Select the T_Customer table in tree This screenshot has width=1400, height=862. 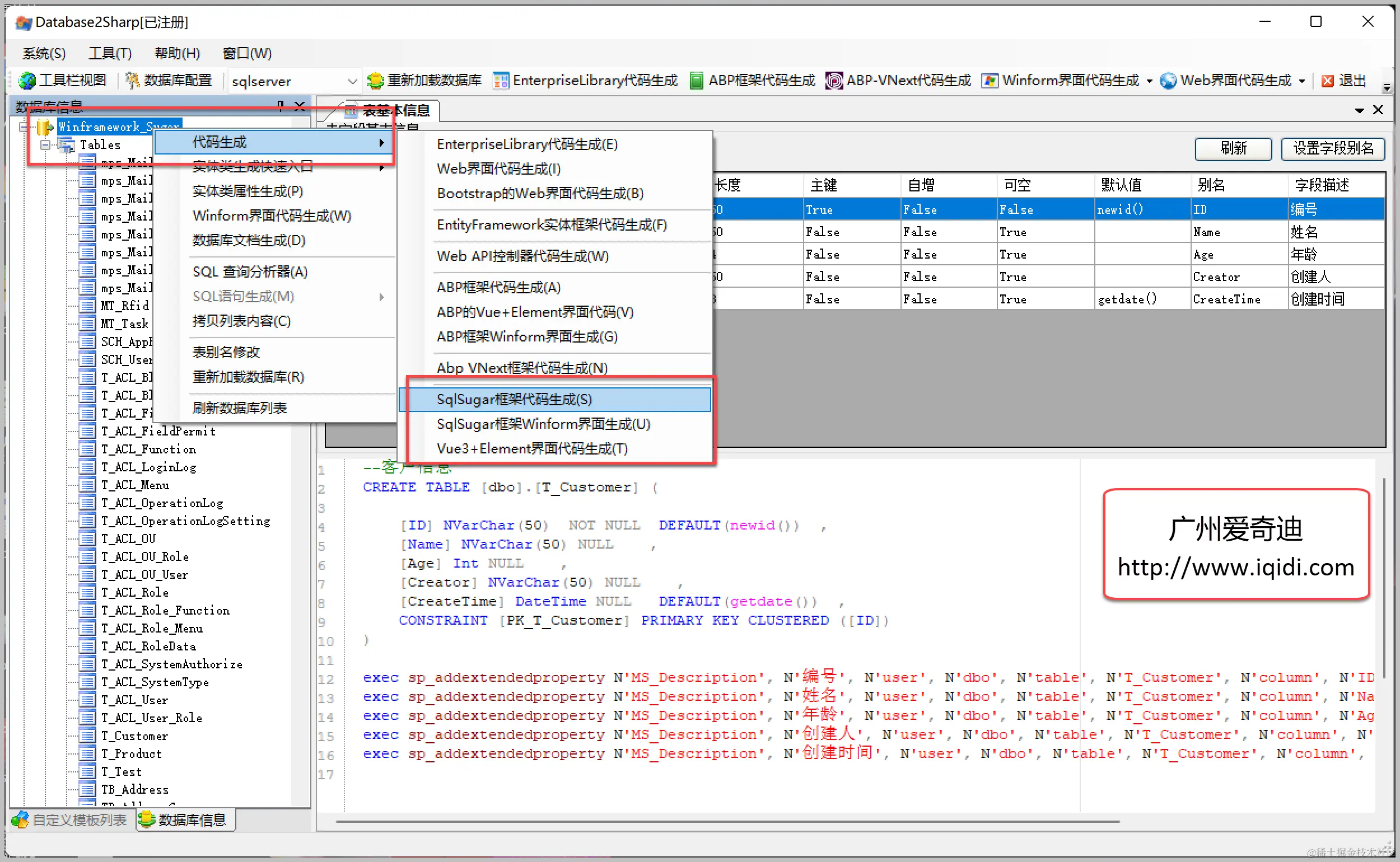click(x=134, y=735)
